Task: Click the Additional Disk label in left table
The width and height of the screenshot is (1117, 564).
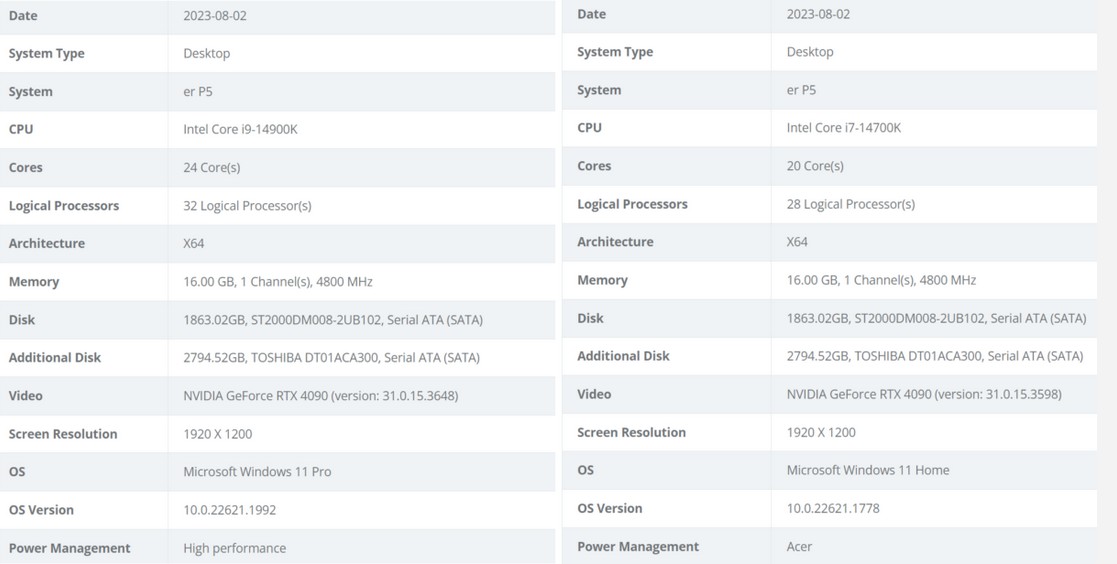Action: [x=55, y=358]
